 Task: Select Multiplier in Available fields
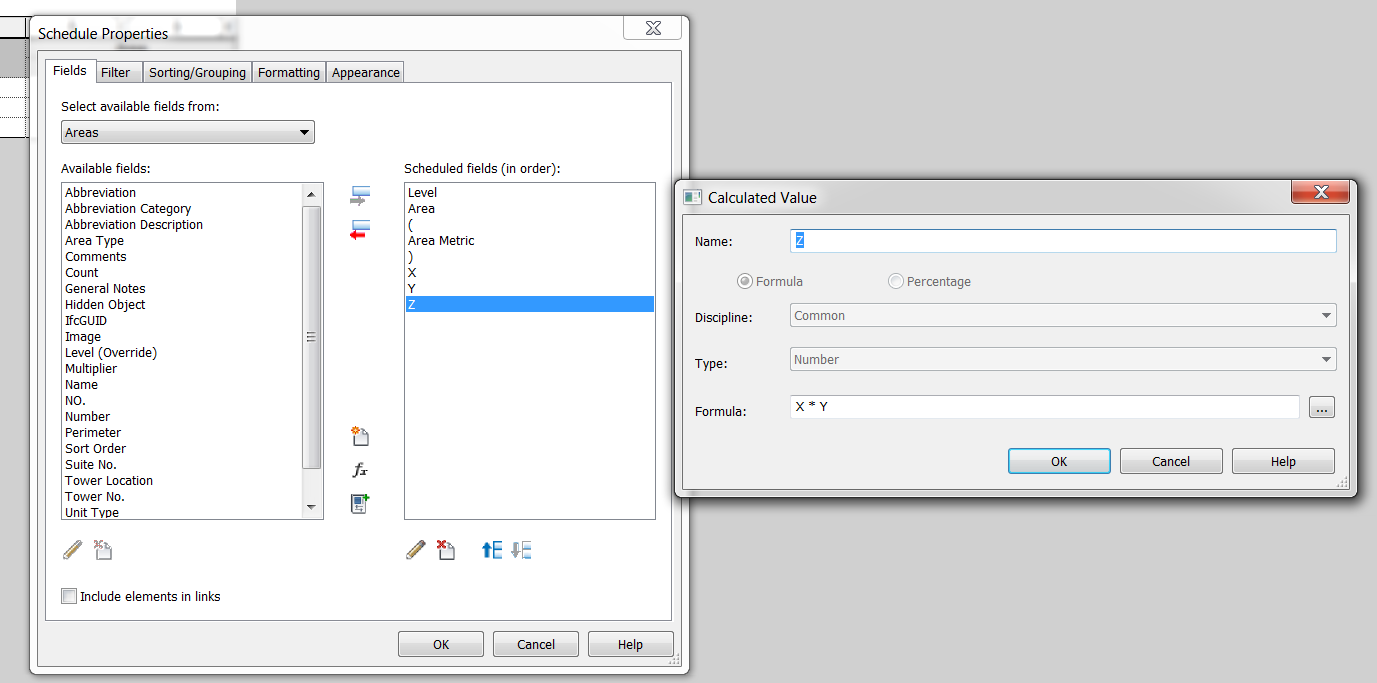[91, 369]
